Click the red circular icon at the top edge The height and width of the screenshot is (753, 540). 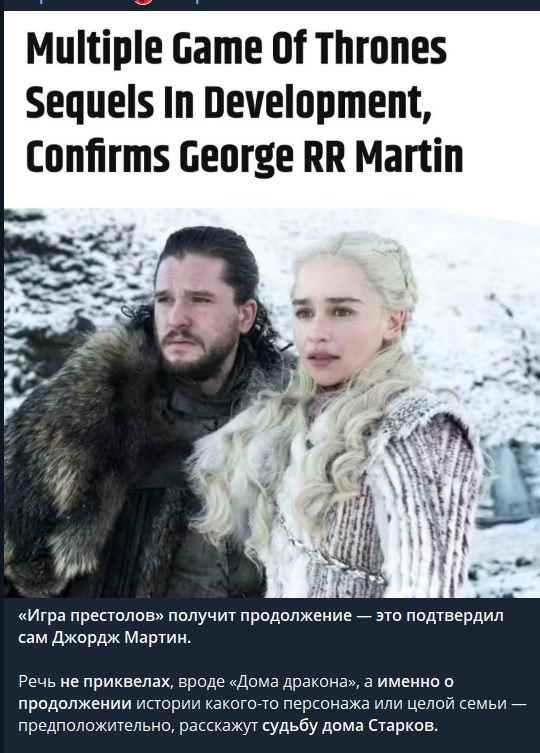(144, 1)
